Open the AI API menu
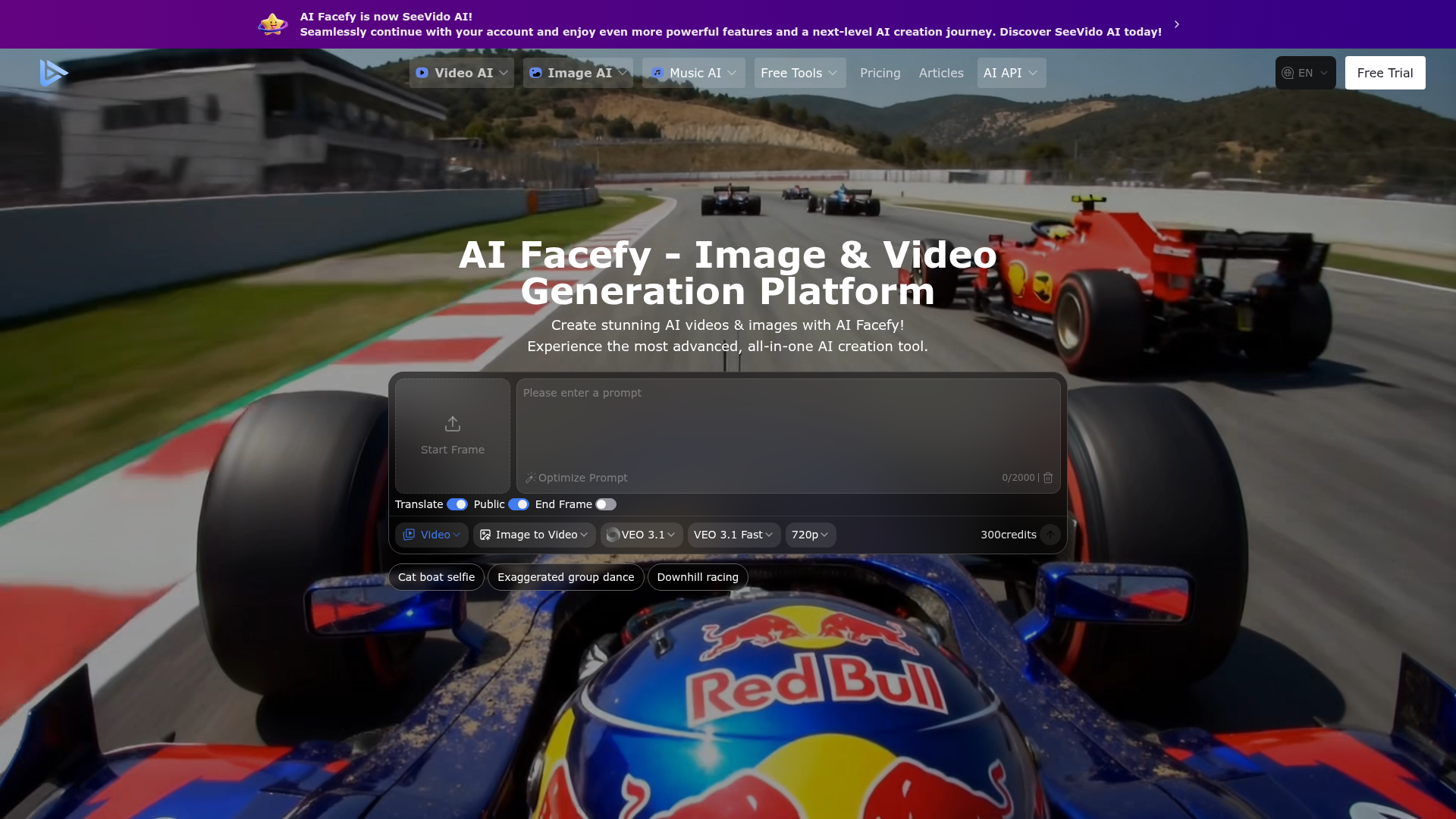 click(x=1012, y=73)
